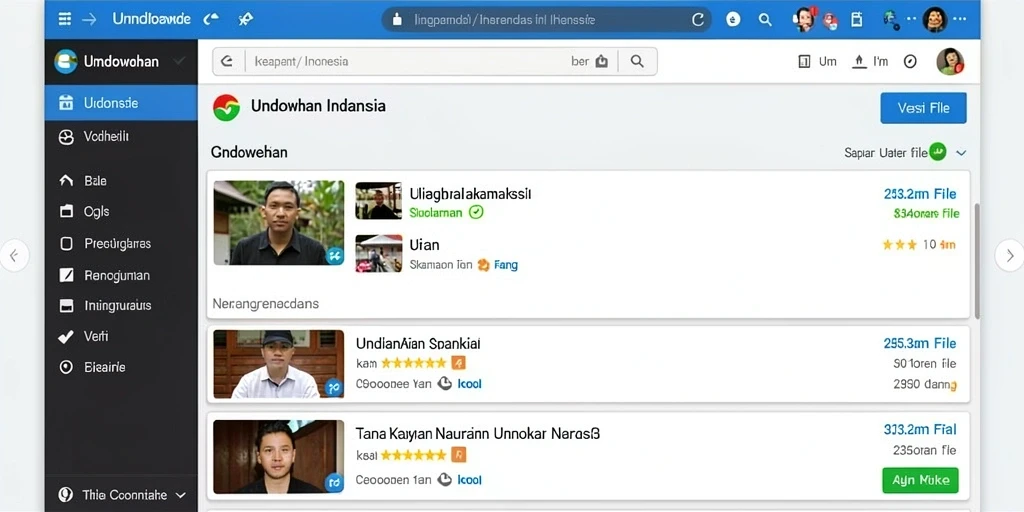Click the green badge beside Sapiar Uater file
The height and width of the screenshot is (512, 1024).
click(x=938, y=152)
